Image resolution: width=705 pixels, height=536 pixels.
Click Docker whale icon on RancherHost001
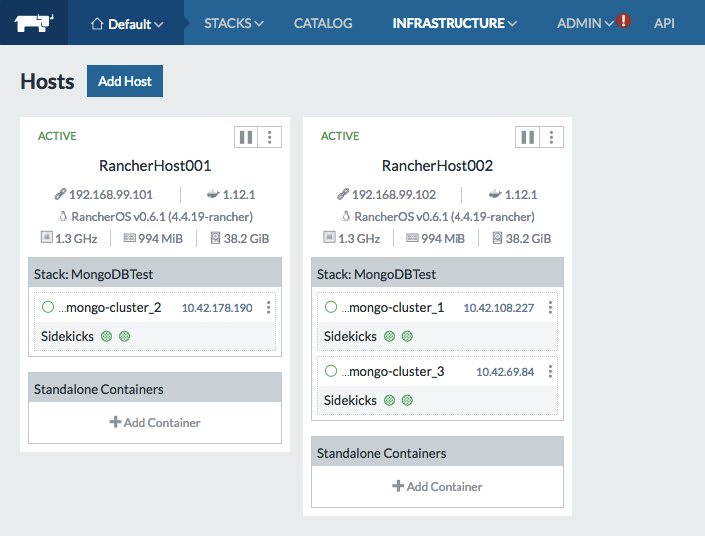point(213,194)
